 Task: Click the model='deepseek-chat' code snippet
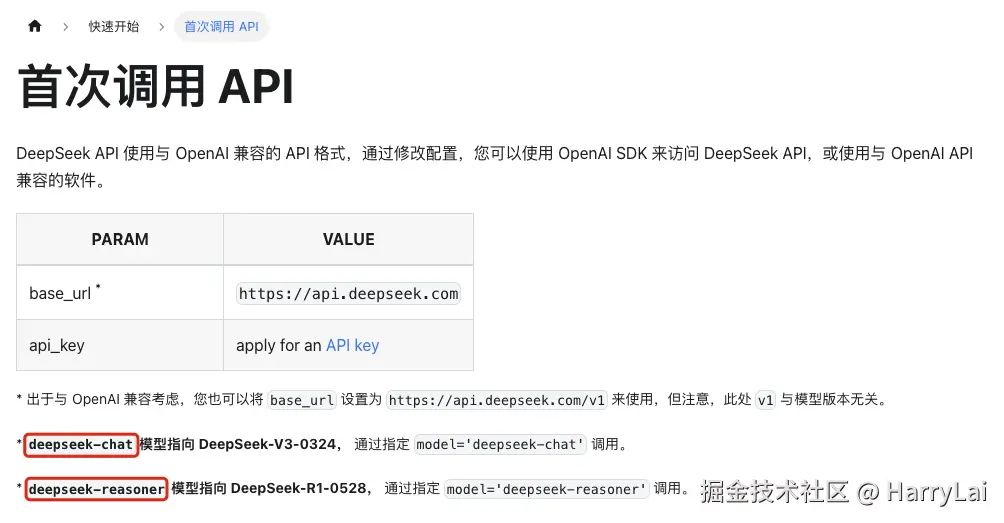click(x=500, y=444)
